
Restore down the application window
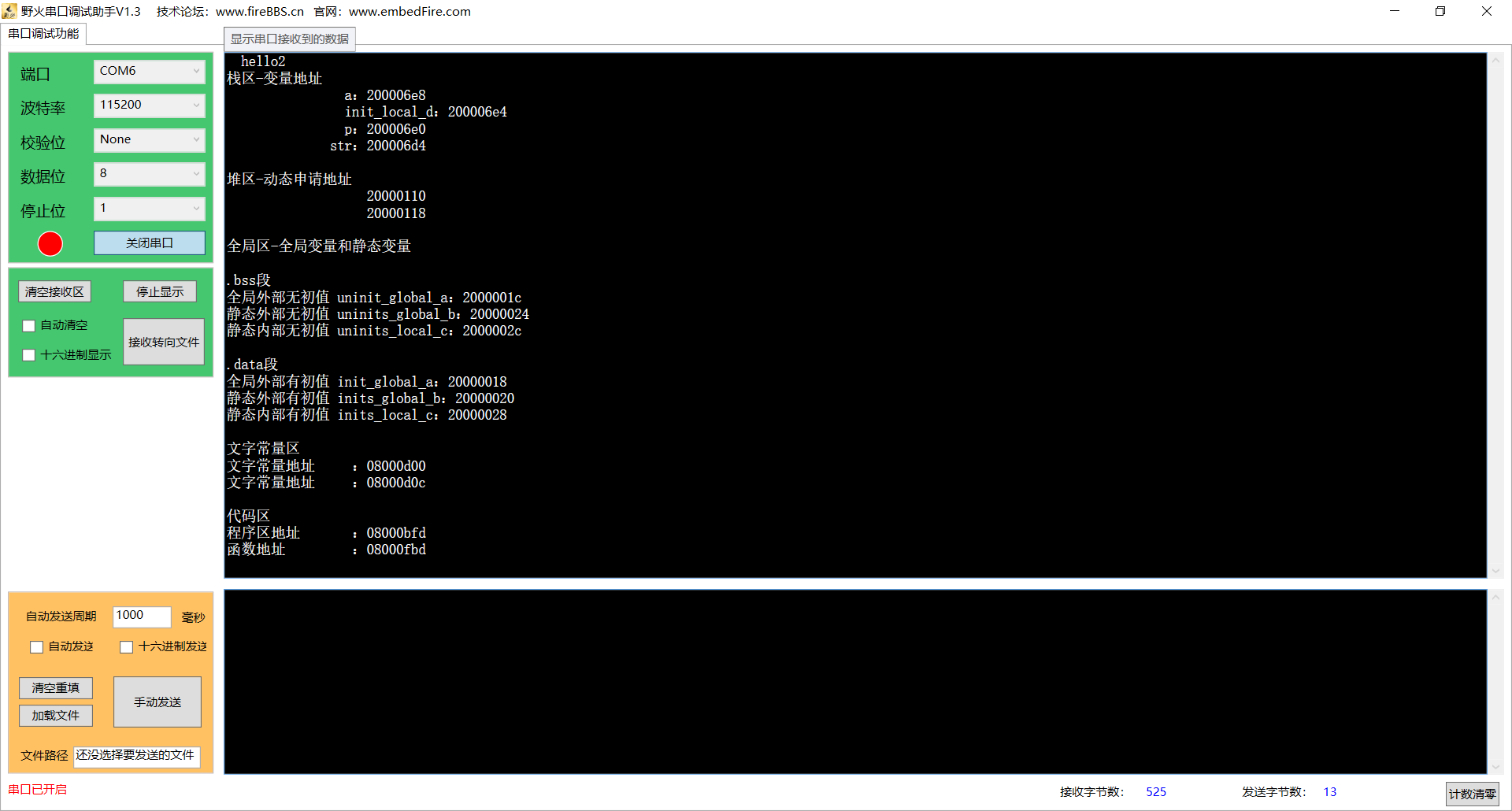[x=1440, y=11]
